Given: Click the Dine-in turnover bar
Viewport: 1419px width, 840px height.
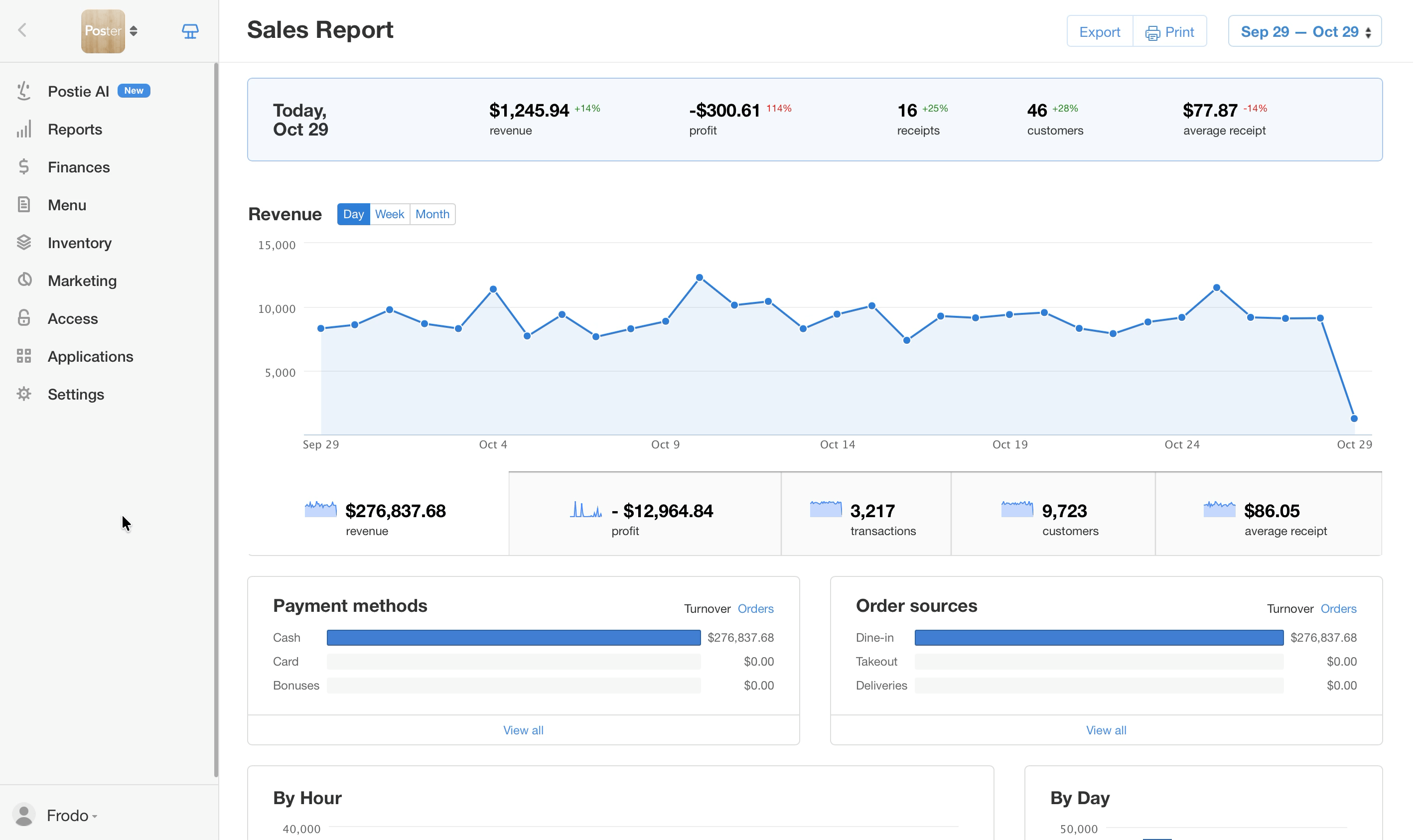Looking at the screenshot, I should point(1099,638).
